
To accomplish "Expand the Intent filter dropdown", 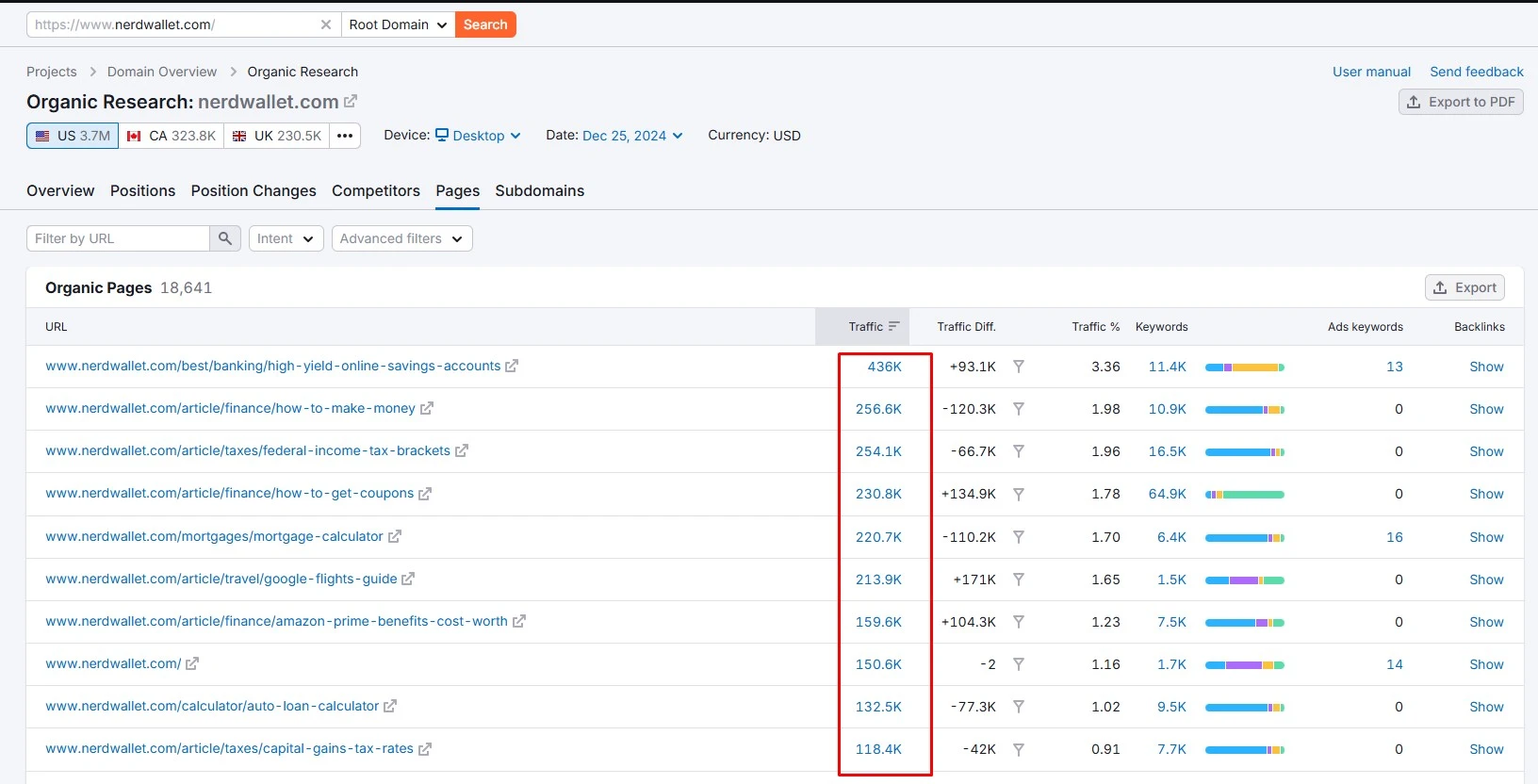I will click(x=286, y=238).
